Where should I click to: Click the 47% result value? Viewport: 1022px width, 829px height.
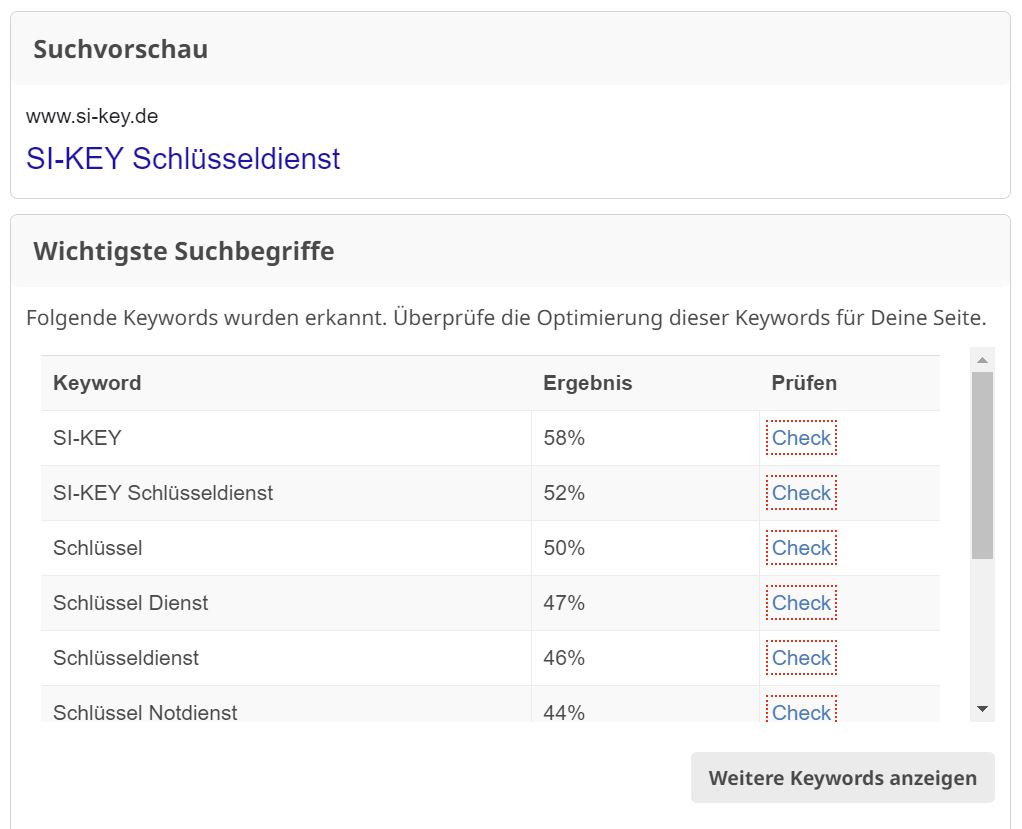pyautogui.click(x=564, y=603)
